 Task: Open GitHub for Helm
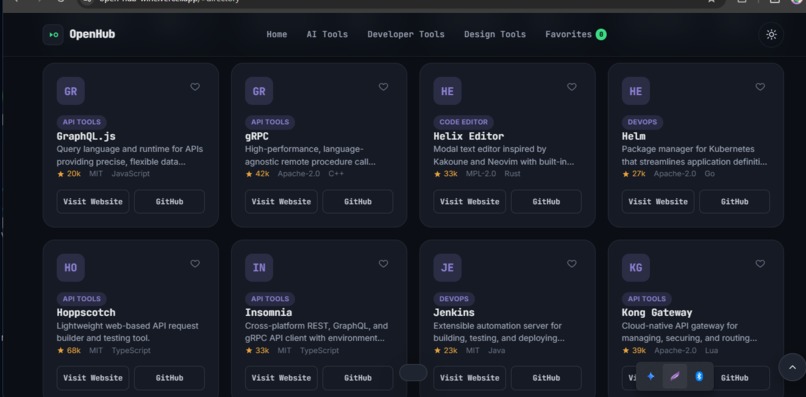tap(735, 202)
